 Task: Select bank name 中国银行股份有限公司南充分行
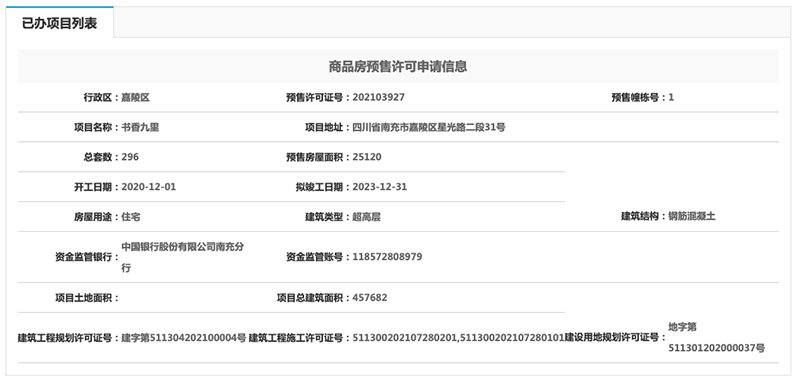click(183, 257)
